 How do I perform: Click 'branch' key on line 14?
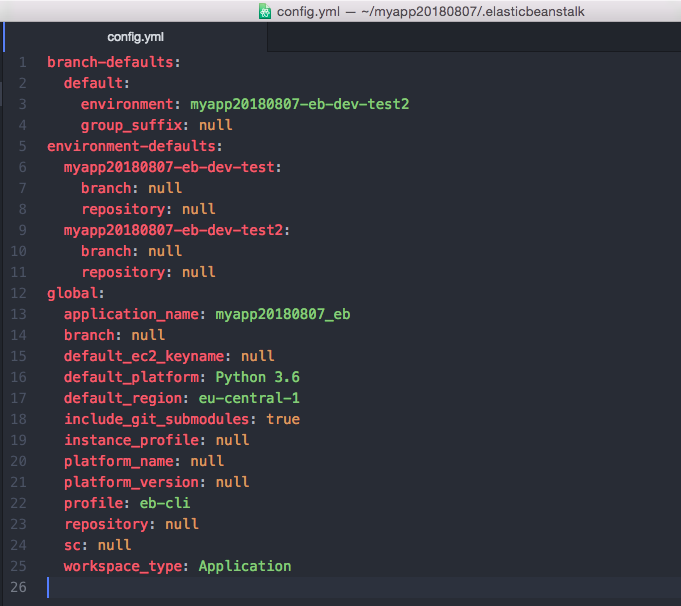(x=89, y=335)
